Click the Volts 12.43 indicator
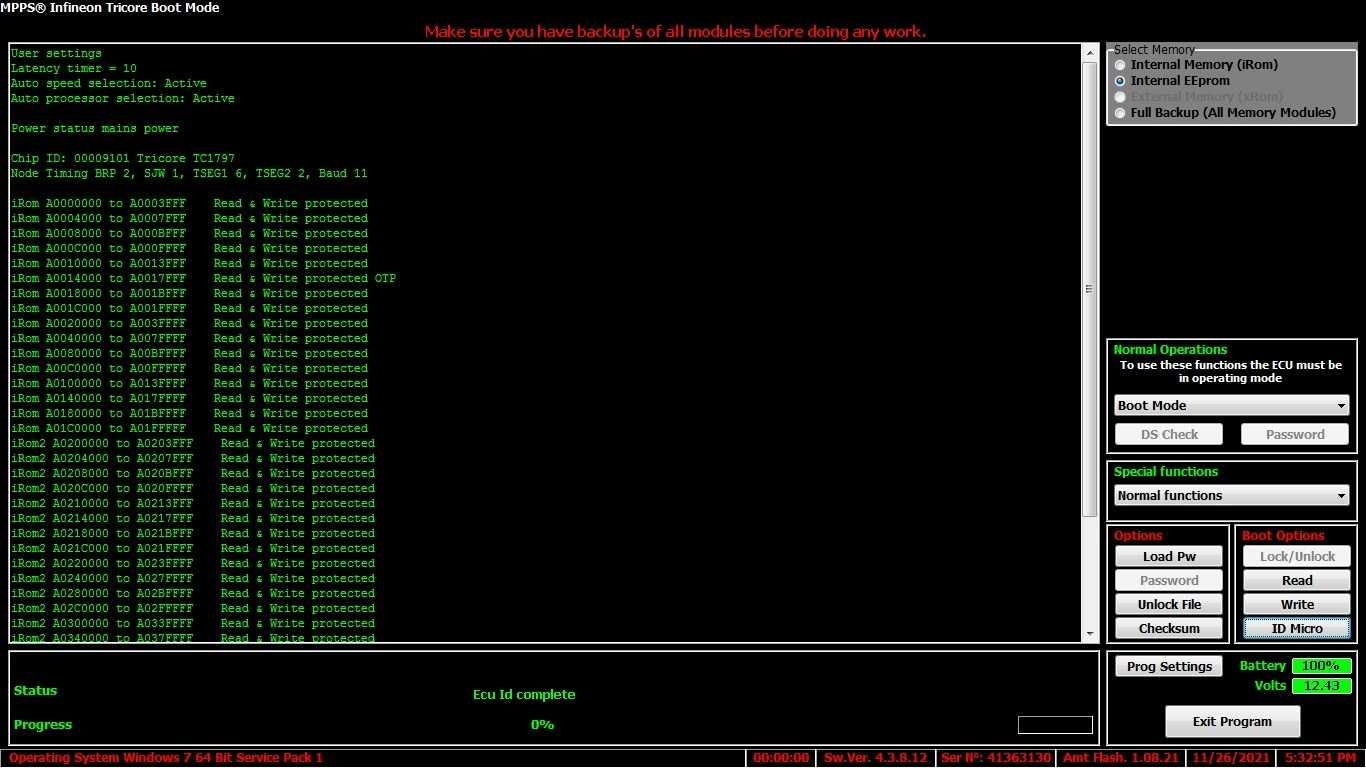1366x768 pixels. pyautogui.click(x=1321, y=686)
